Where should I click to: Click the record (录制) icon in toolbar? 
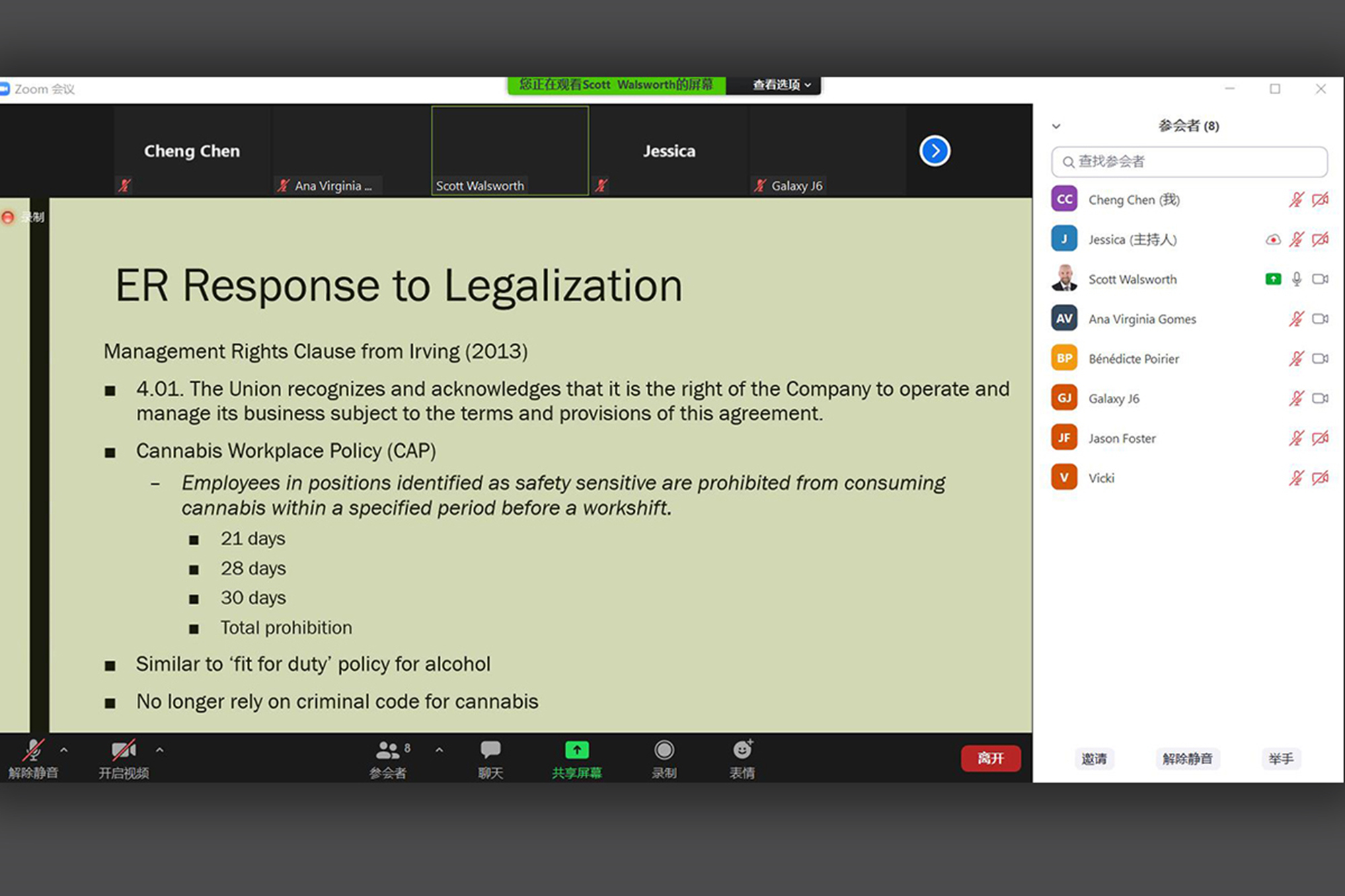(664, 750)
